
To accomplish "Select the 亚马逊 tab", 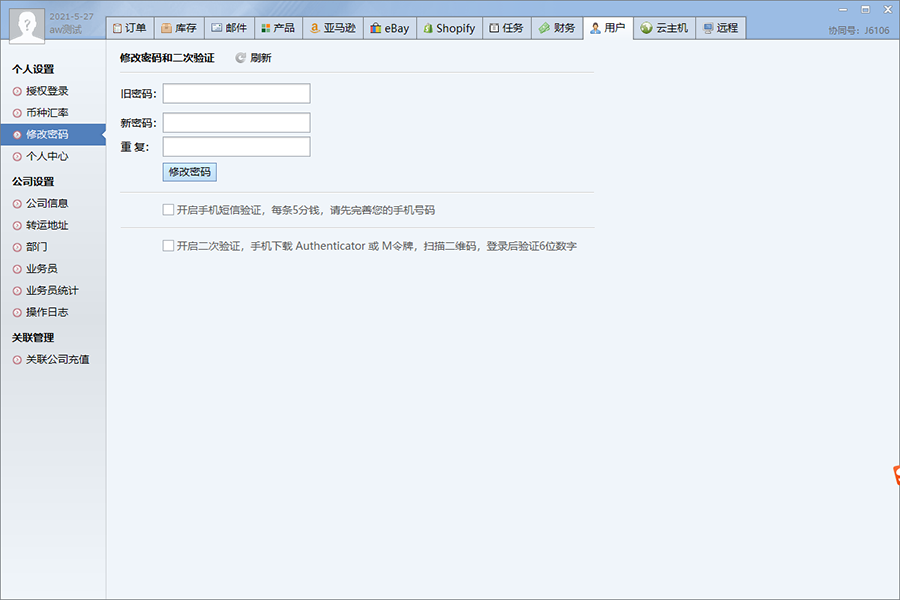I will [331, 28].
